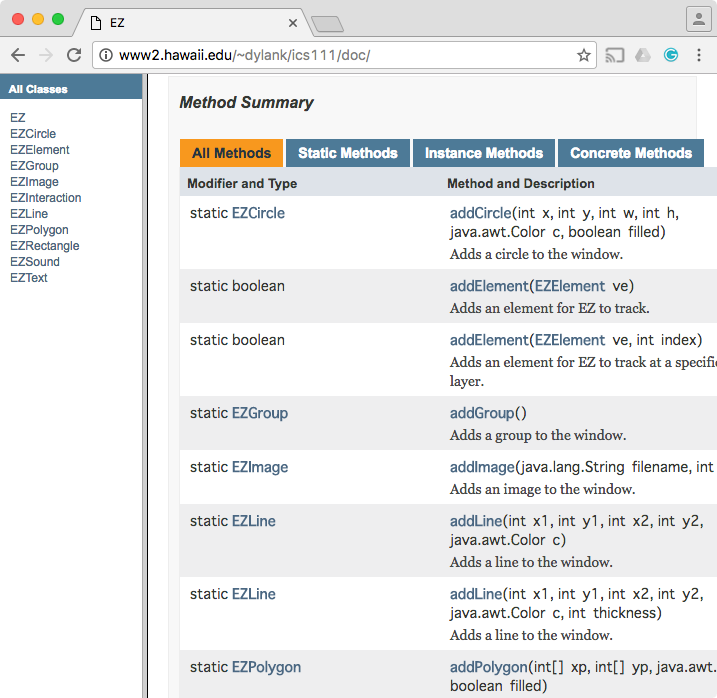This screenshot has height=698, width=717.
Task: Reload the page with the refresh icon
Action: click(74, 55)
